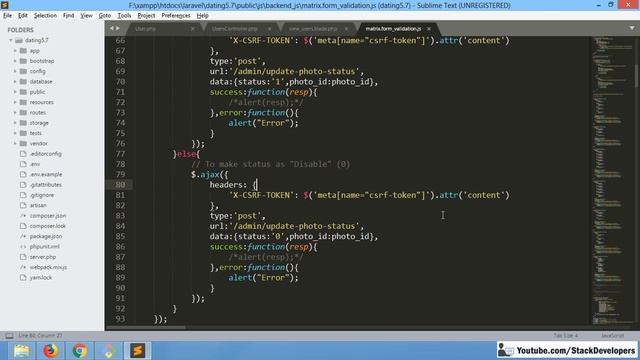This screenshot has height=360, width=640.
Task: Click the $.ajax({ text on line 79
Action: click(210, 174)
